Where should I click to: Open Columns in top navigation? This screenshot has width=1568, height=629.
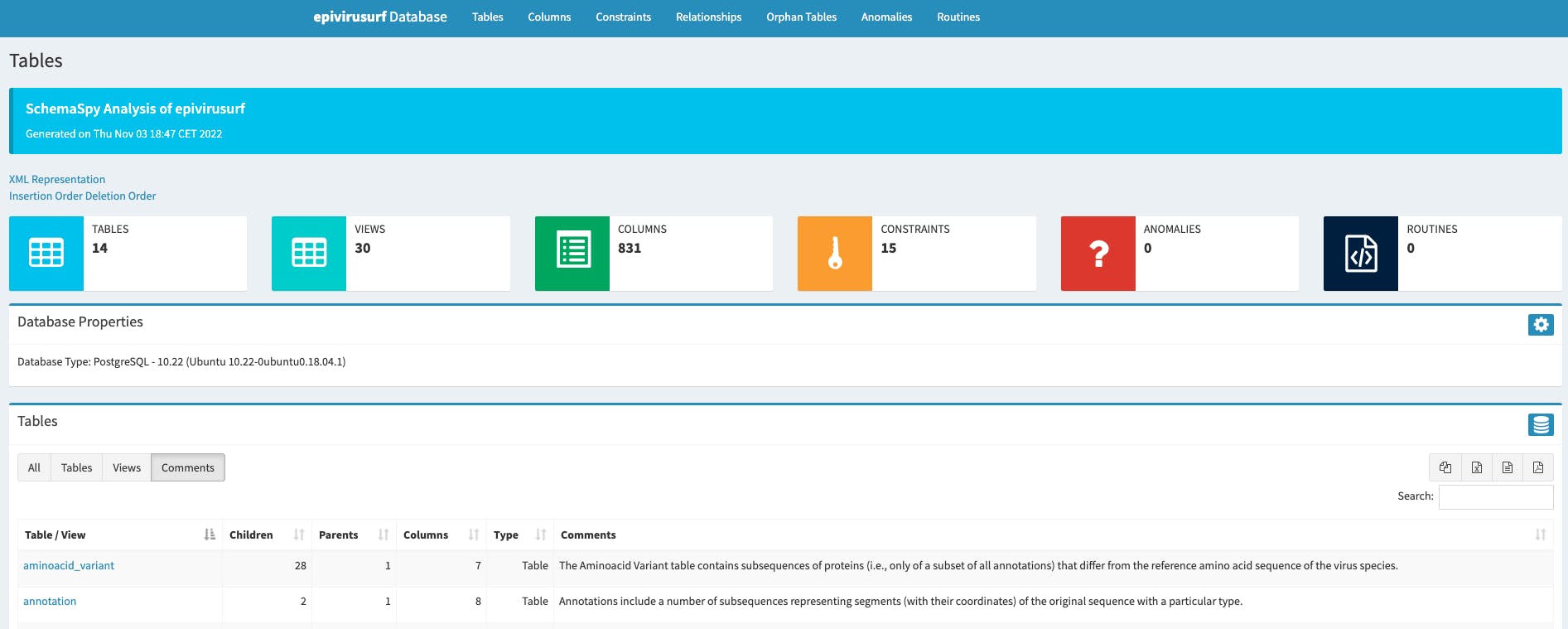point(549,17)
